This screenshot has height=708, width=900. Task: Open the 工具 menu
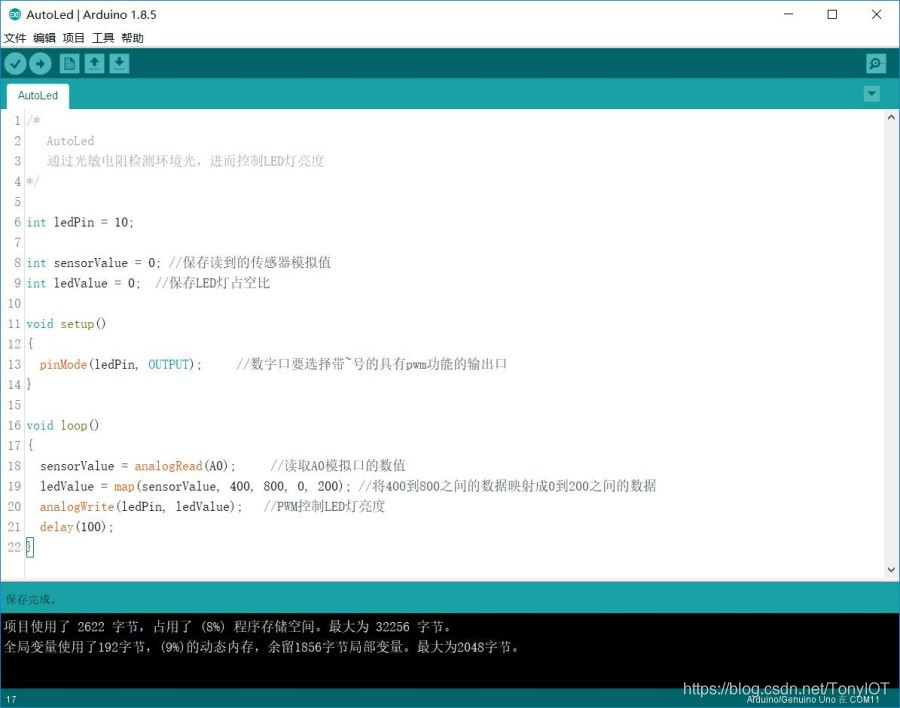(103, 38)
